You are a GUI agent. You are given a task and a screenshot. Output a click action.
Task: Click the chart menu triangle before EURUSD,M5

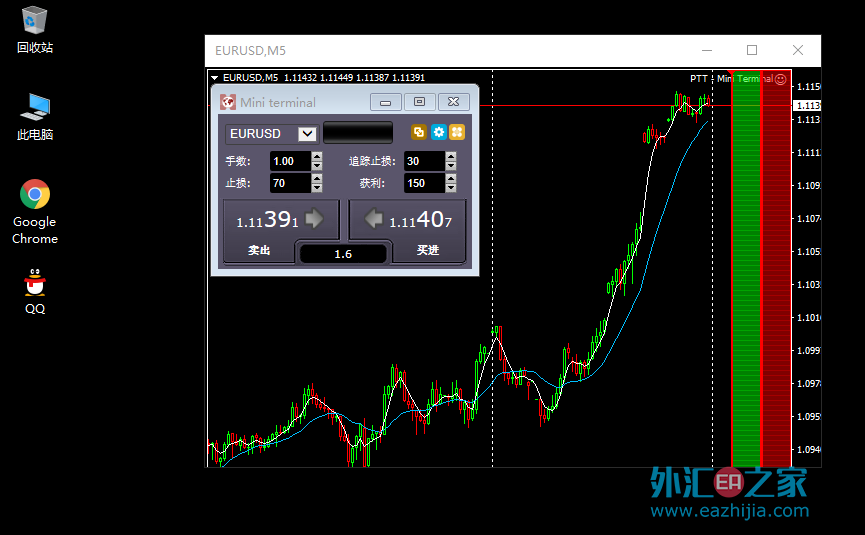coord(215,78)
